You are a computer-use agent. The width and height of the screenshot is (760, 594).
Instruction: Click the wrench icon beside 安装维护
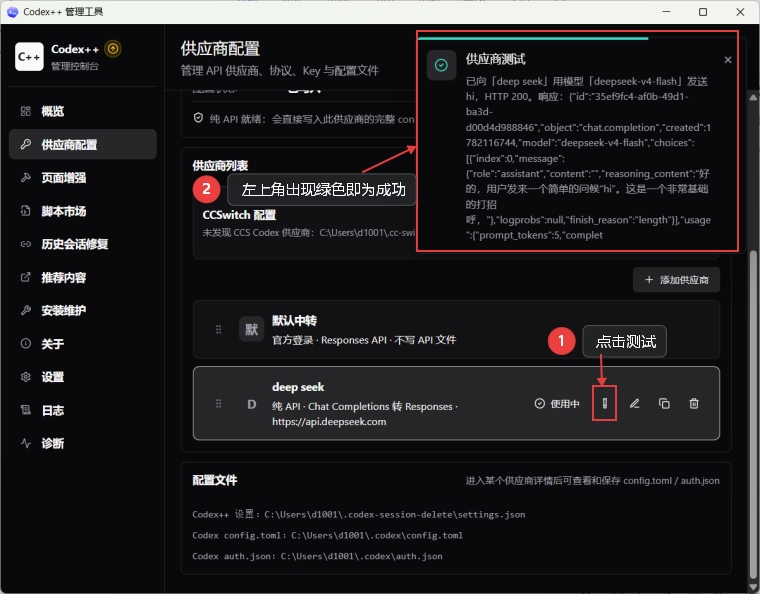(26, 311)
